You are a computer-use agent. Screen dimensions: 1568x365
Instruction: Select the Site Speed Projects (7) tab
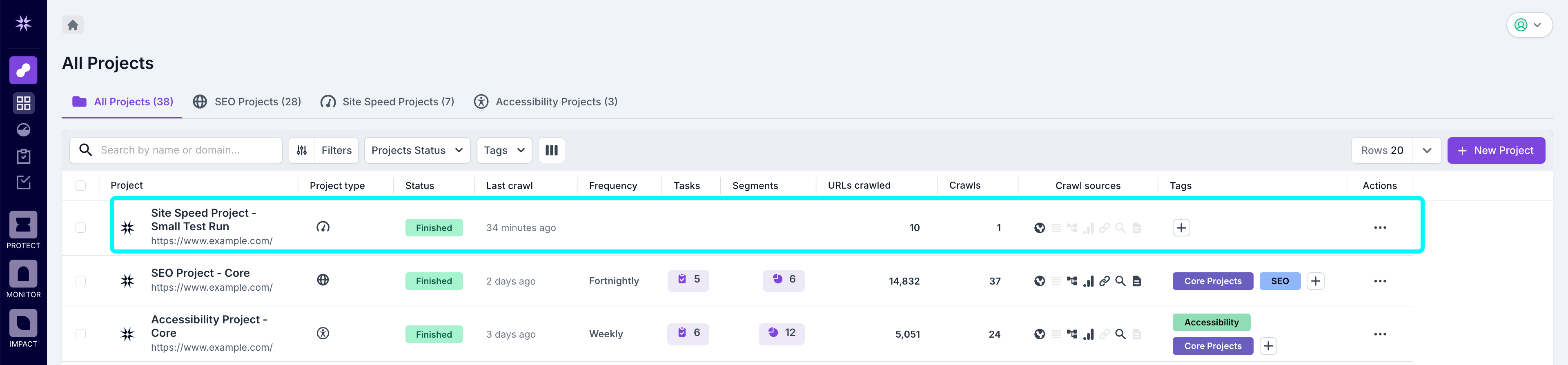pyautogui.click(x=388, y=102)
